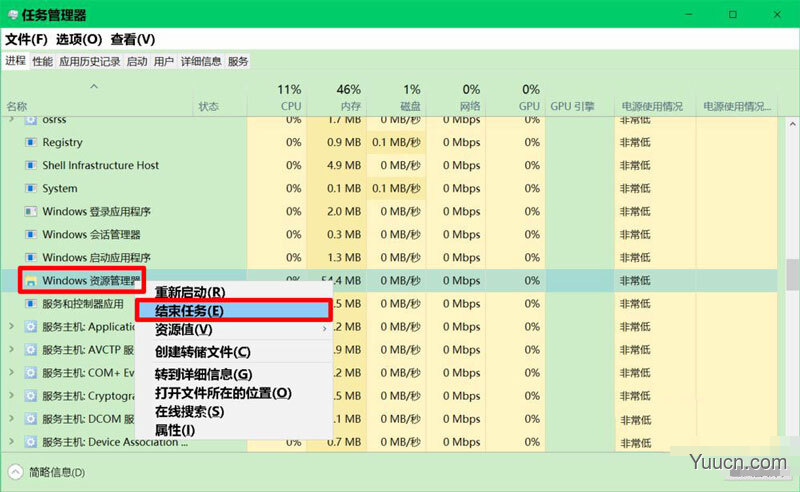The image size is (800, 492).
Task: Switch to the 用户 tab
Action: 163,62
